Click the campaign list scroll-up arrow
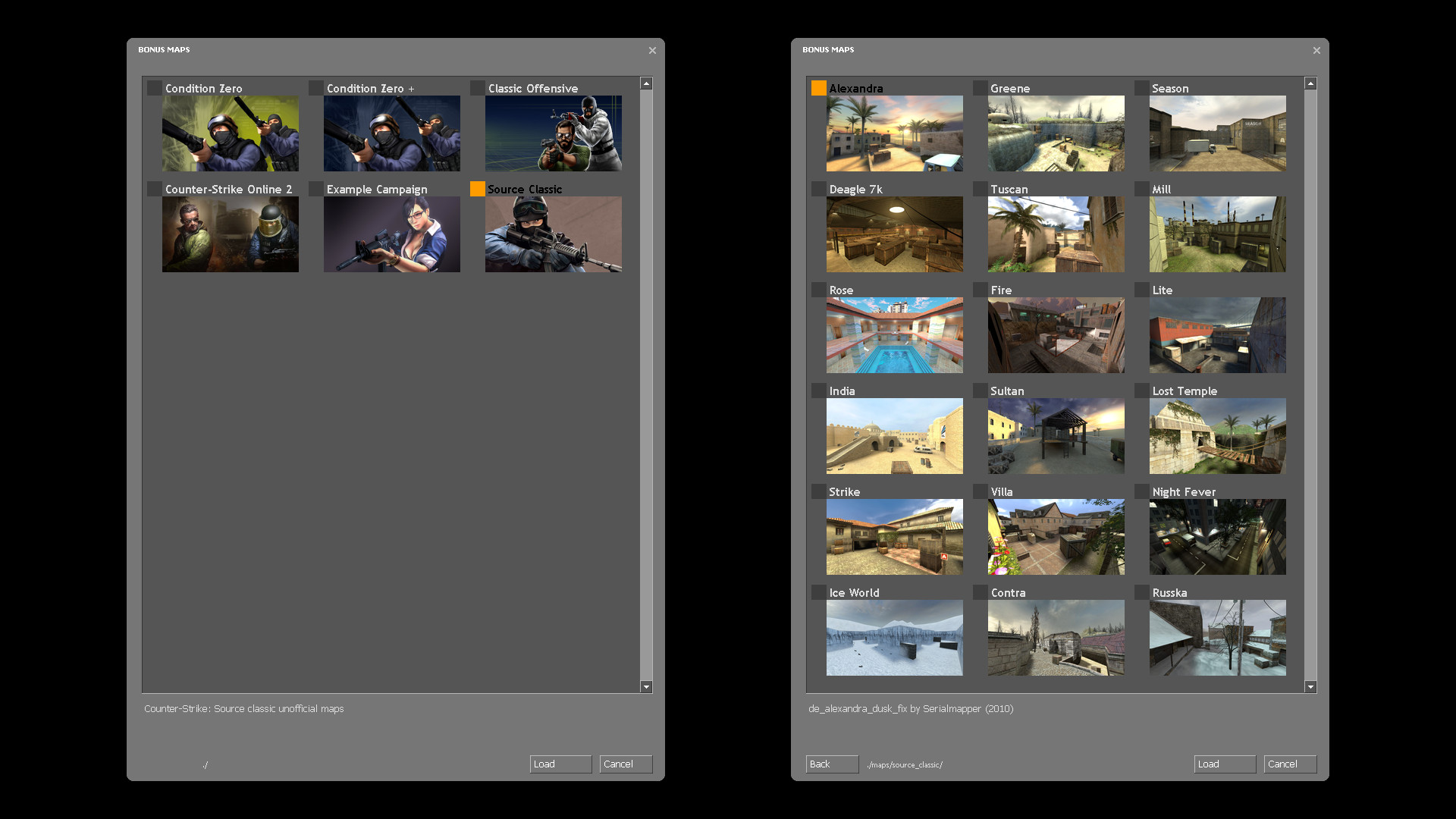Viewport: 1456px width, 819px height. click(646, 83)
